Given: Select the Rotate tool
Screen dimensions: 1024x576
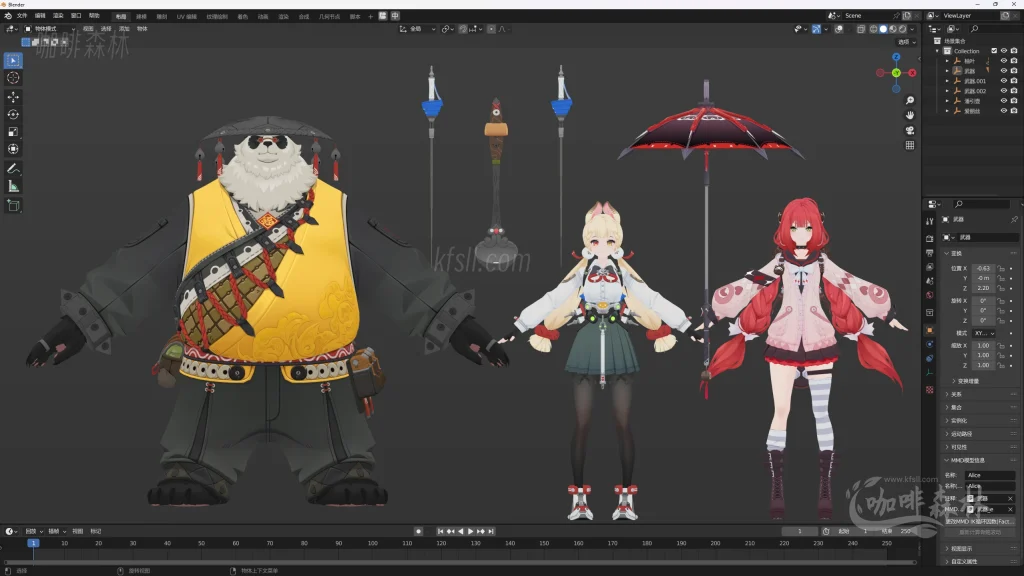Looking at the screenshot, I should (x=13, y=114).
